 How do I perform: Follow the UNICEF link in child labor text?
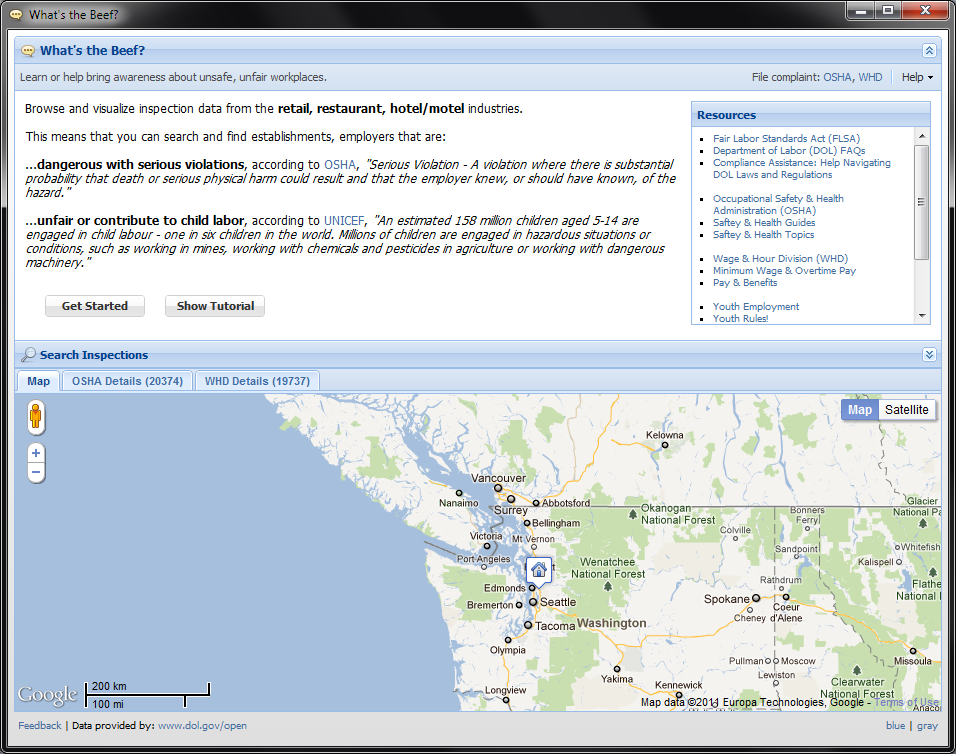344,221
